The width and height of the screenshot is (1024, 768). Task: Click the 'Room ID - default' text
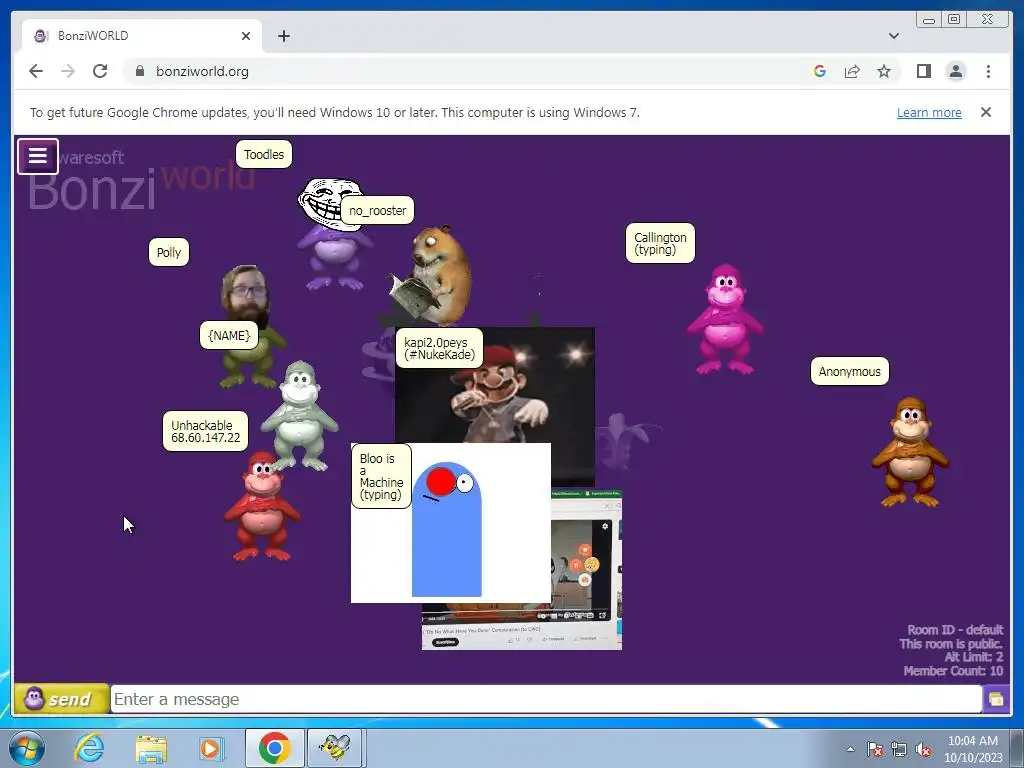pyautogui.click(x=955, y=630)
